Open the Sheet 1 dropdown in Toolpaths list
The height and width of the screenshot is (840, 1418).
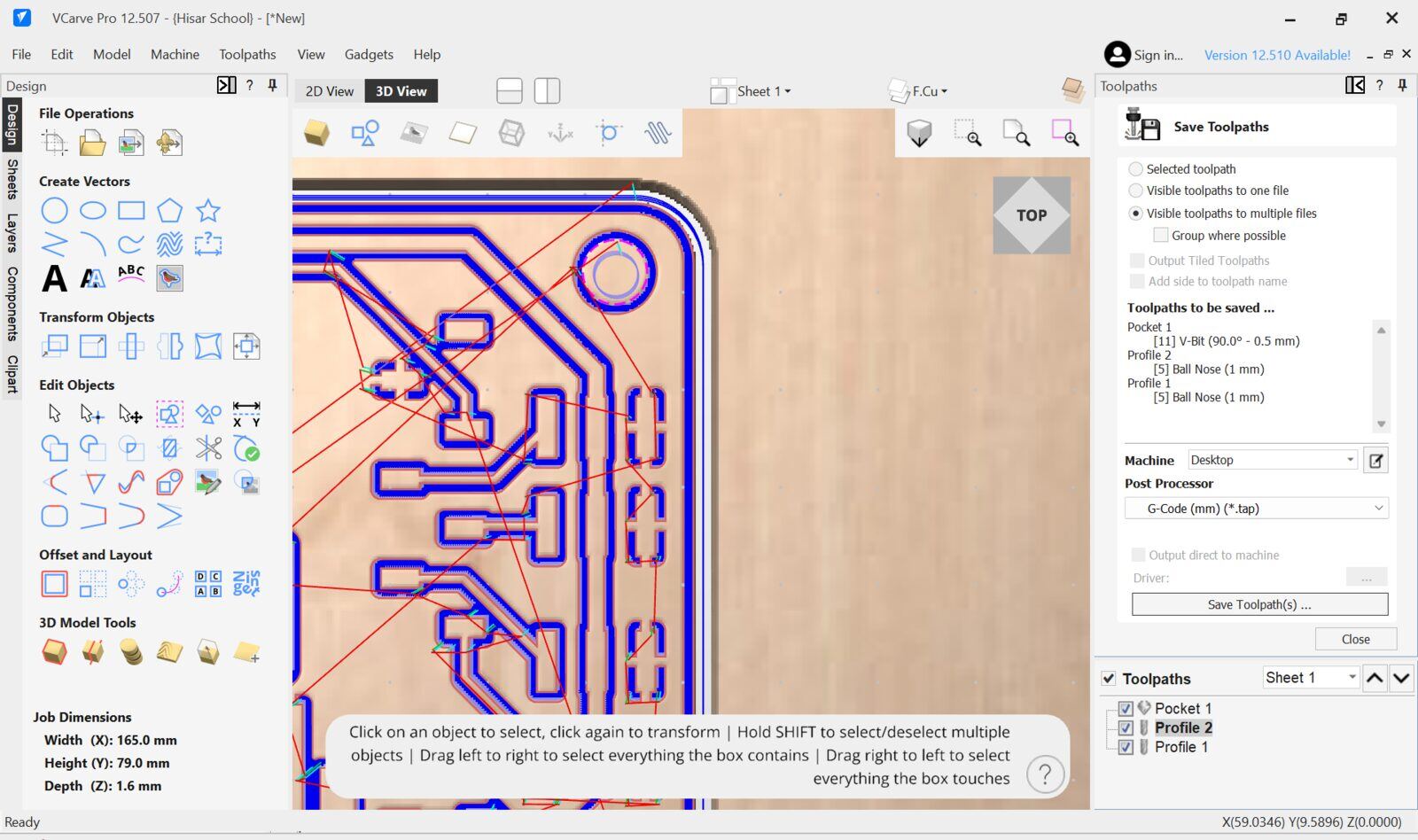[1311, 678]
